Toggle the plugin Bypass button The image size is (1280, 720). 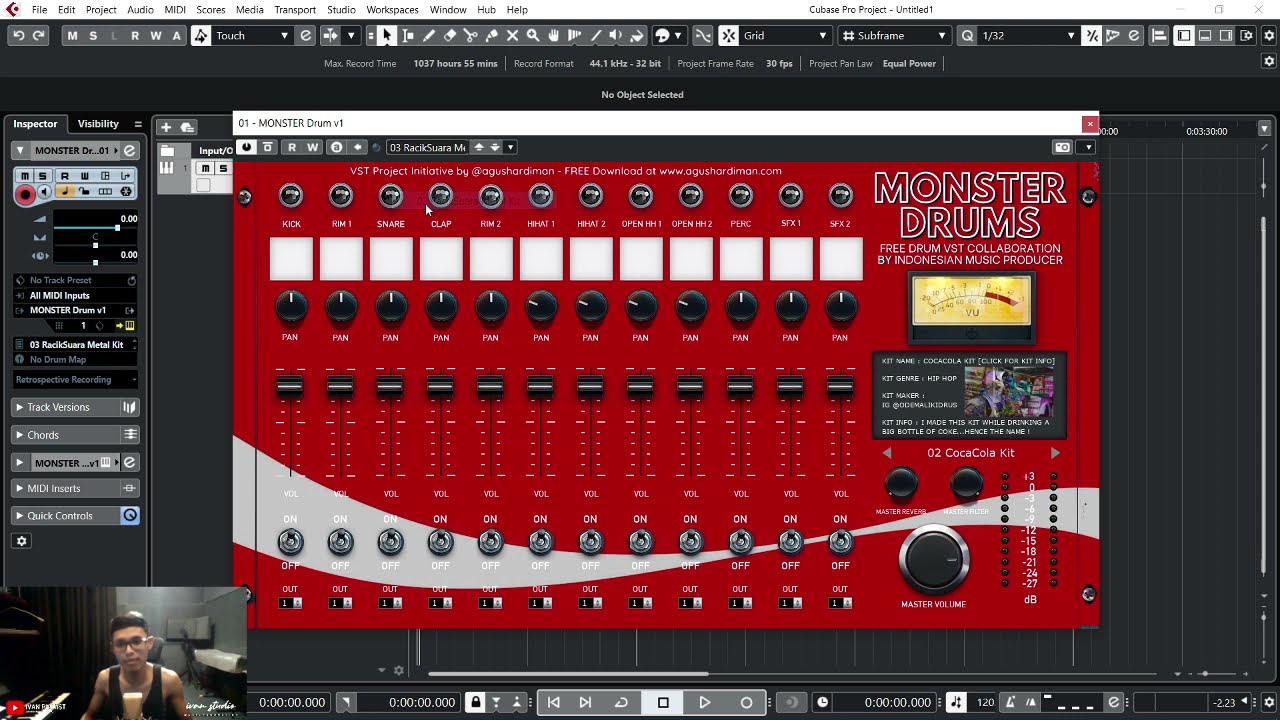pyautogui.click(x=267, y=148)
